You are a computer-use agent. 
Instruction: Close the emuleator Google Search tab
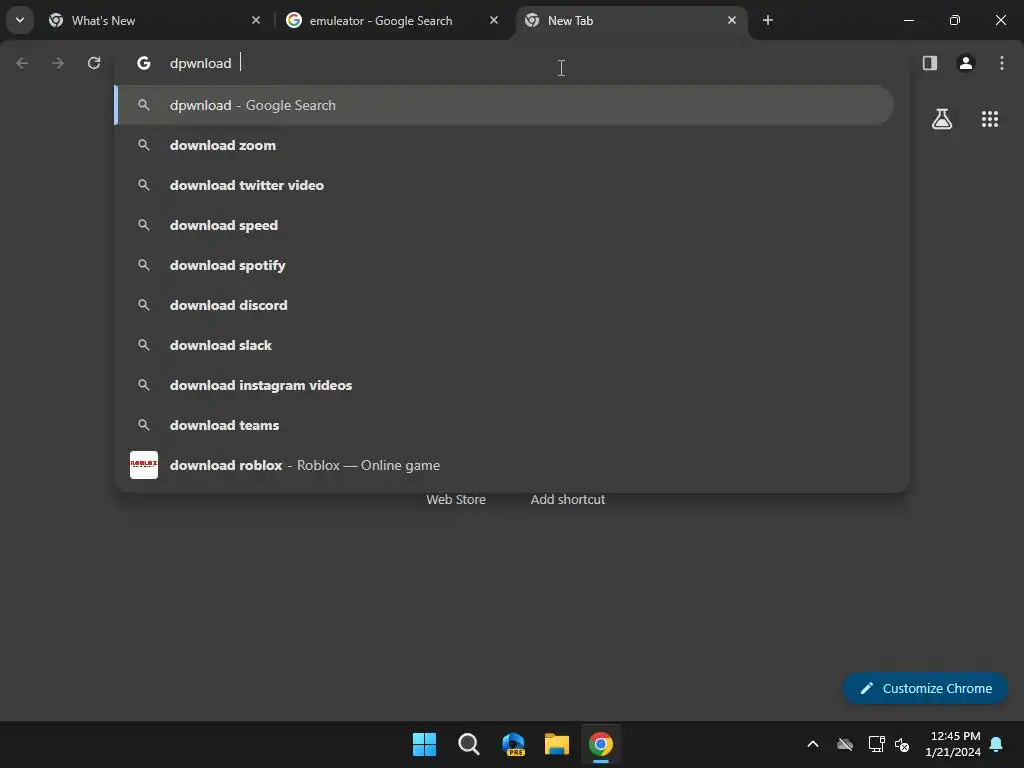pyautogui.click(x=494, y=20)
